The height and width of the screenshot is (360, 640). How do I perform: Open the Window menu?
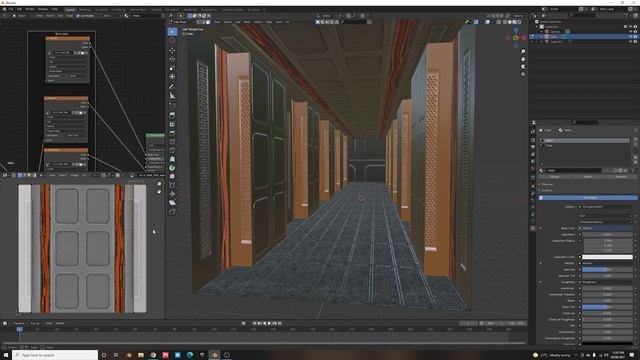tap(43, 9)
